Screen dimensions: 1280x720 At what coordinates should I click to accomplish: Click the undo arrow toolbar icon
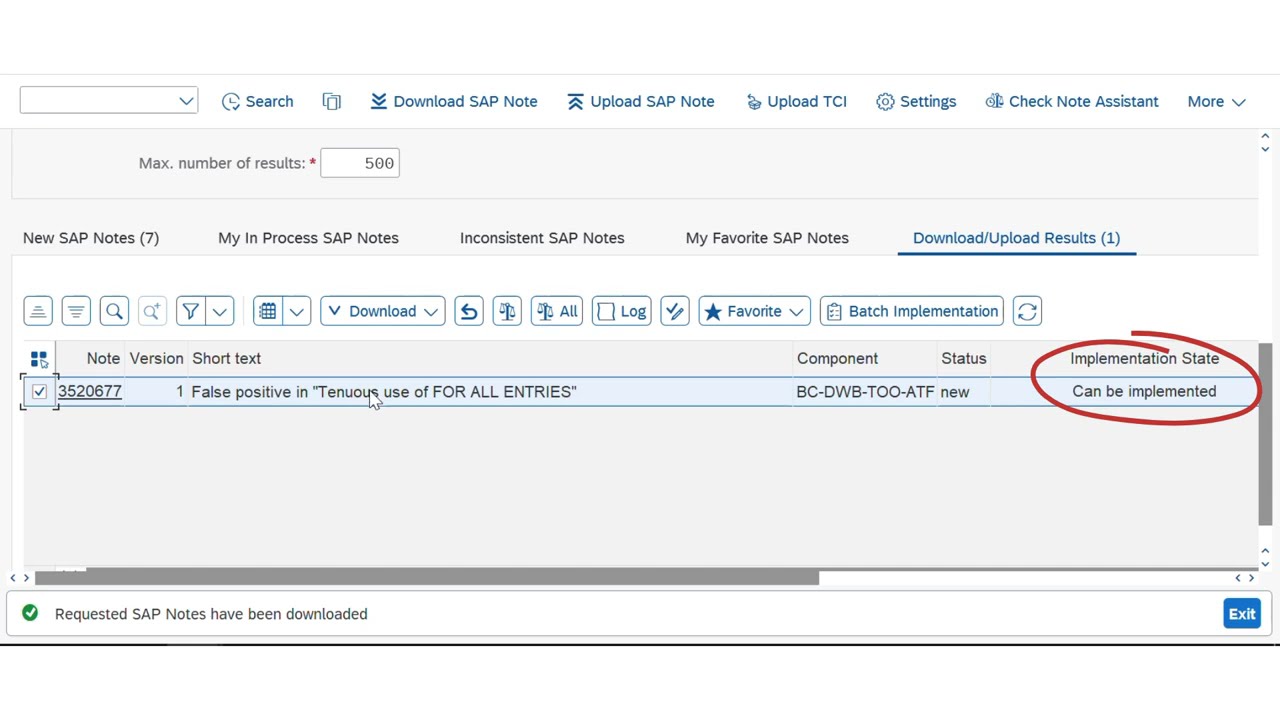[x=469, y=311]
